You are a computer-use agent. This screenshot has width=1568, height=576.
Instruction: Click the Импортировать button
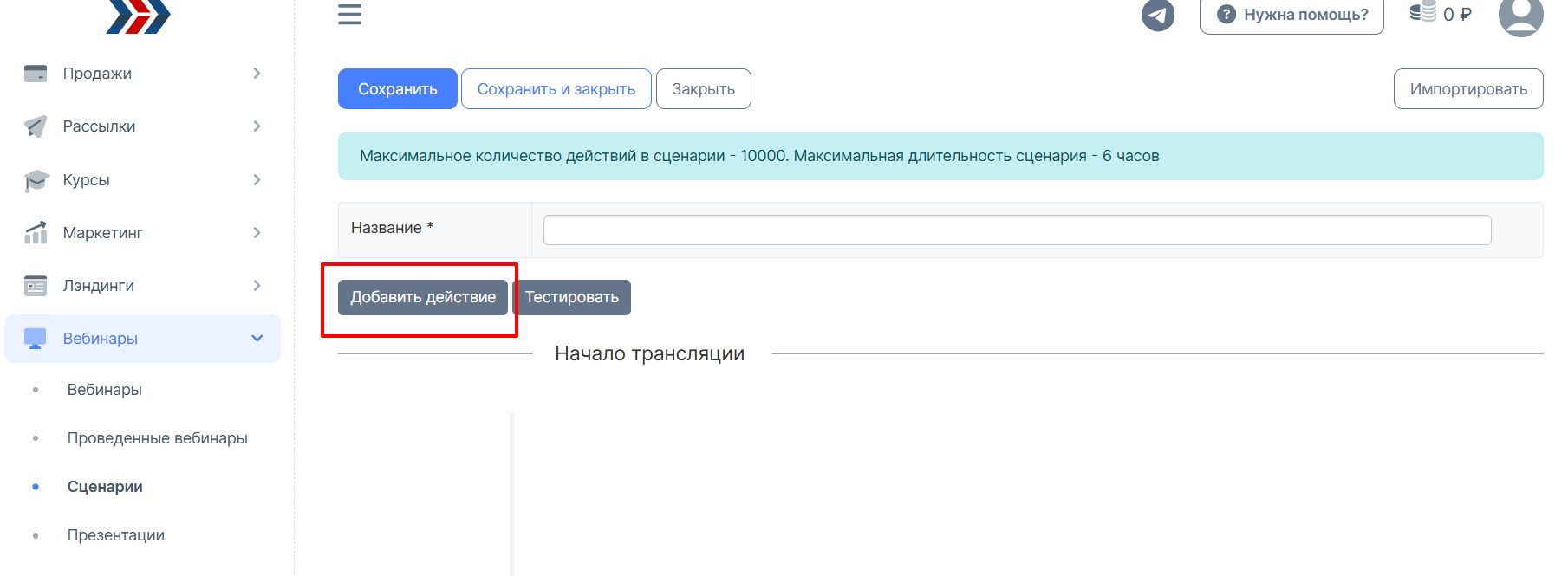click(x=1467, y=89)
